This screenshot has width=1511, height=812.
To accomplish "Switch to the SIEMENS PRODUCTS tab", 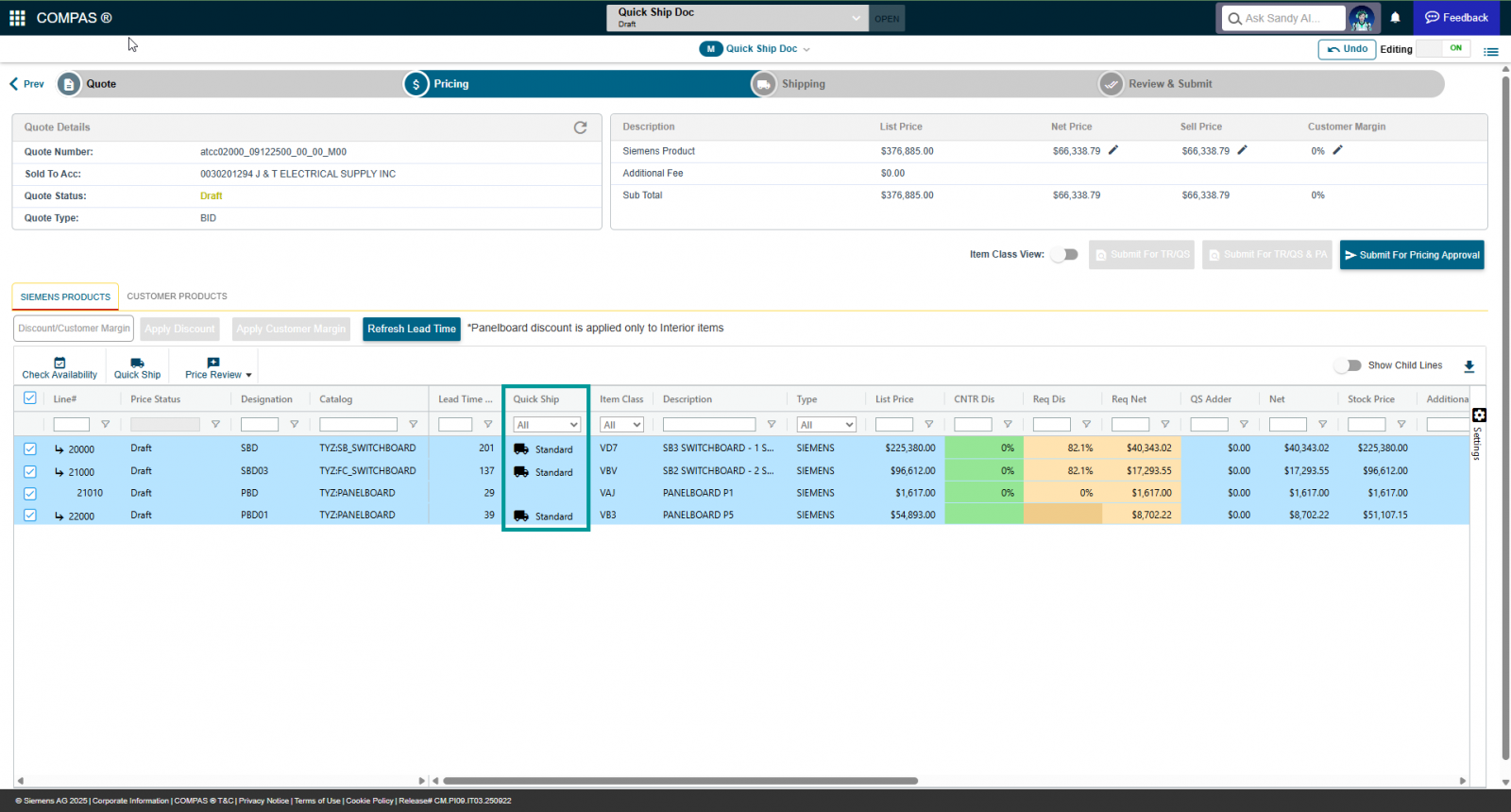I will coord(65,296).
